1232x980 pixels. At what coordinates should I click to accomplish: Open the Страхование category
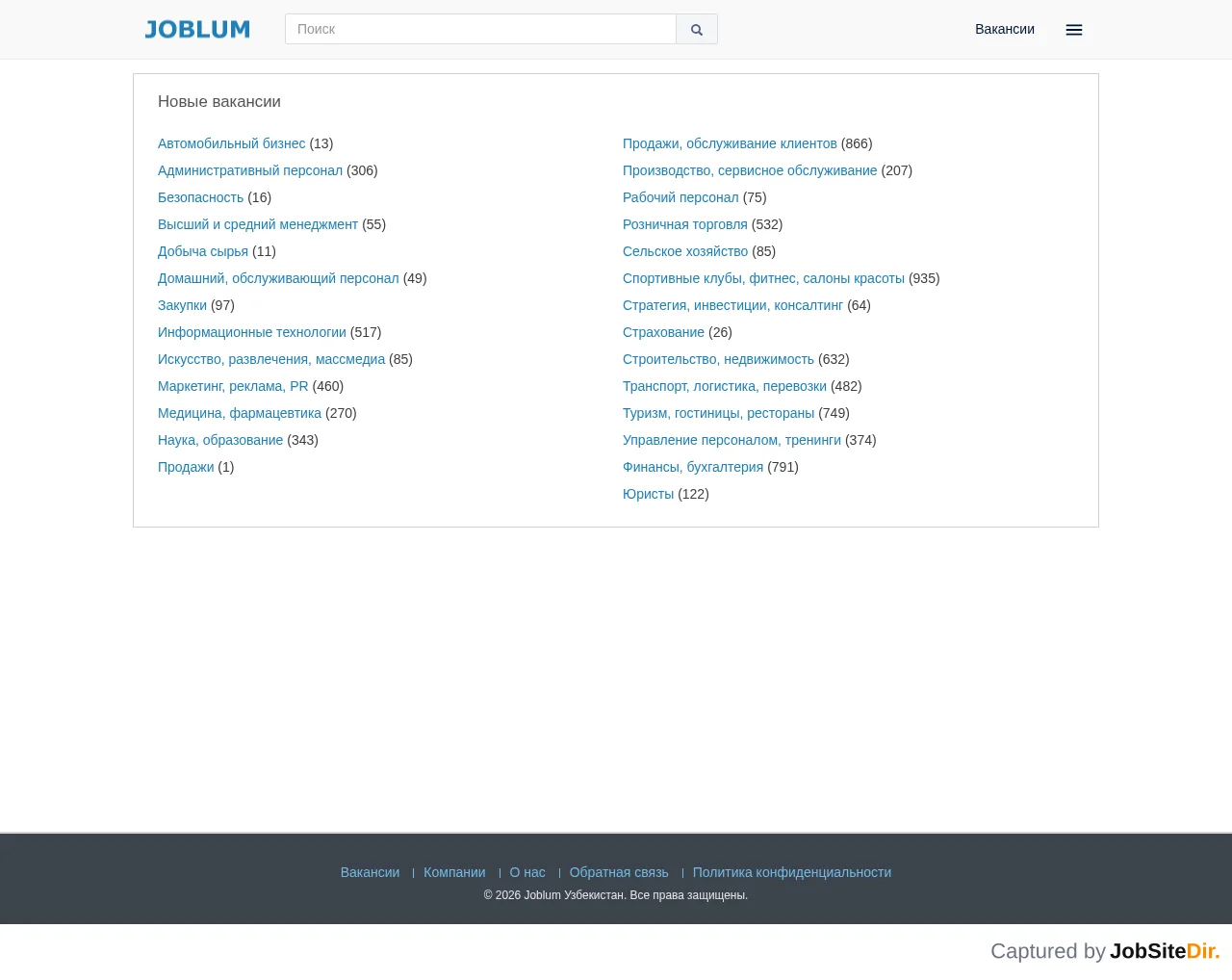pyautogui.click(x=663, y=332)
